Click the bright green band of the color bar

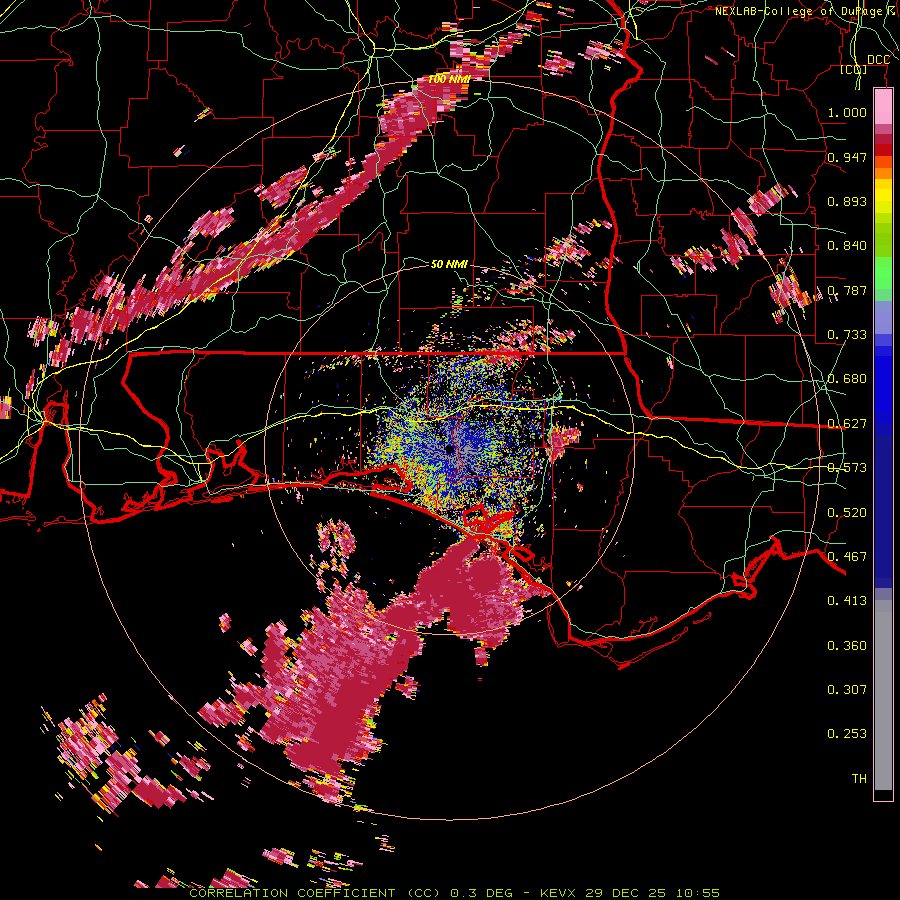click(x=883, y=274)
